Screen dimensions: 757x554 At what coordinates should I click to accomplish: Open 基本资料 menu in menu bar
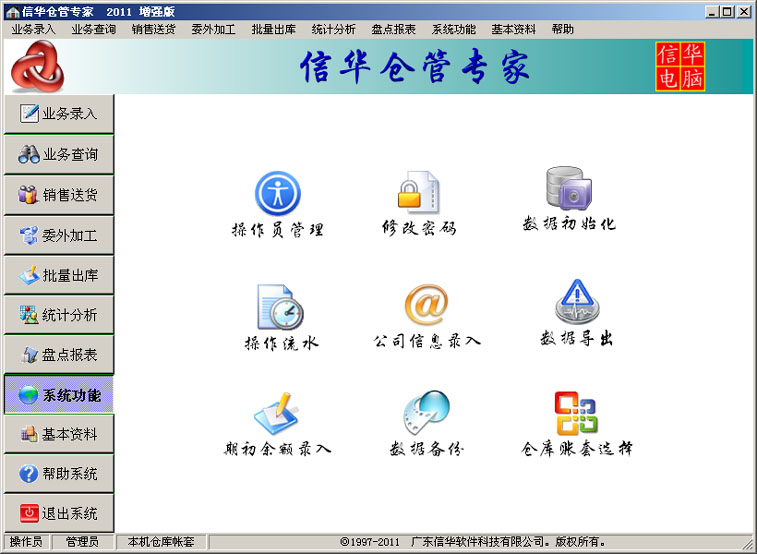pyautogui.click(x=514, y=29)
